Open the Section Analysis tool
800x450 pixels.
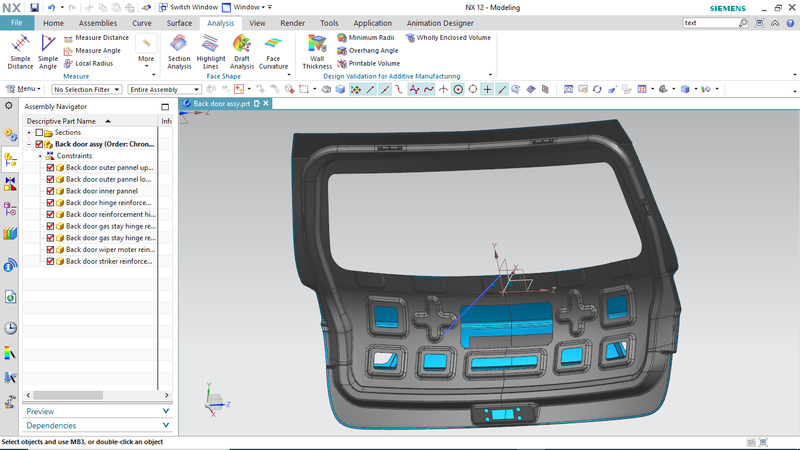tap(179, 50)
